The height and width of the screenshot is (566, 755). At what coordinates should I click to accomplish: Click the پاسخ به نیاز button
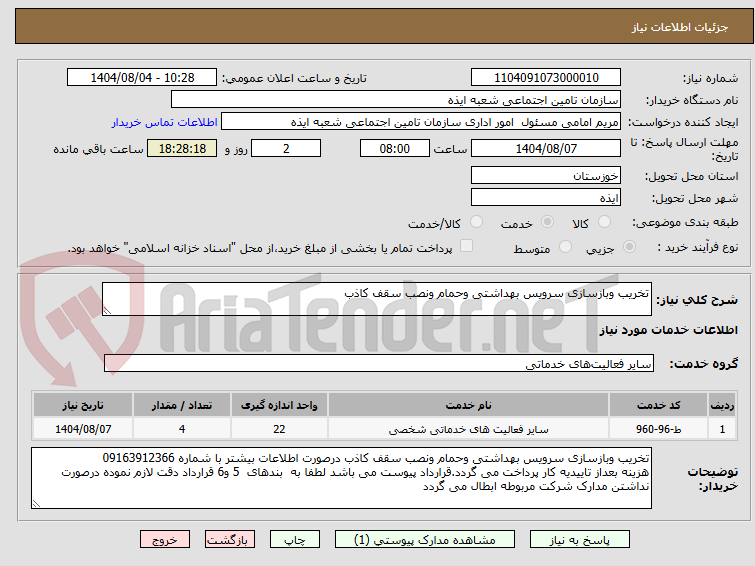click(580, 540)
